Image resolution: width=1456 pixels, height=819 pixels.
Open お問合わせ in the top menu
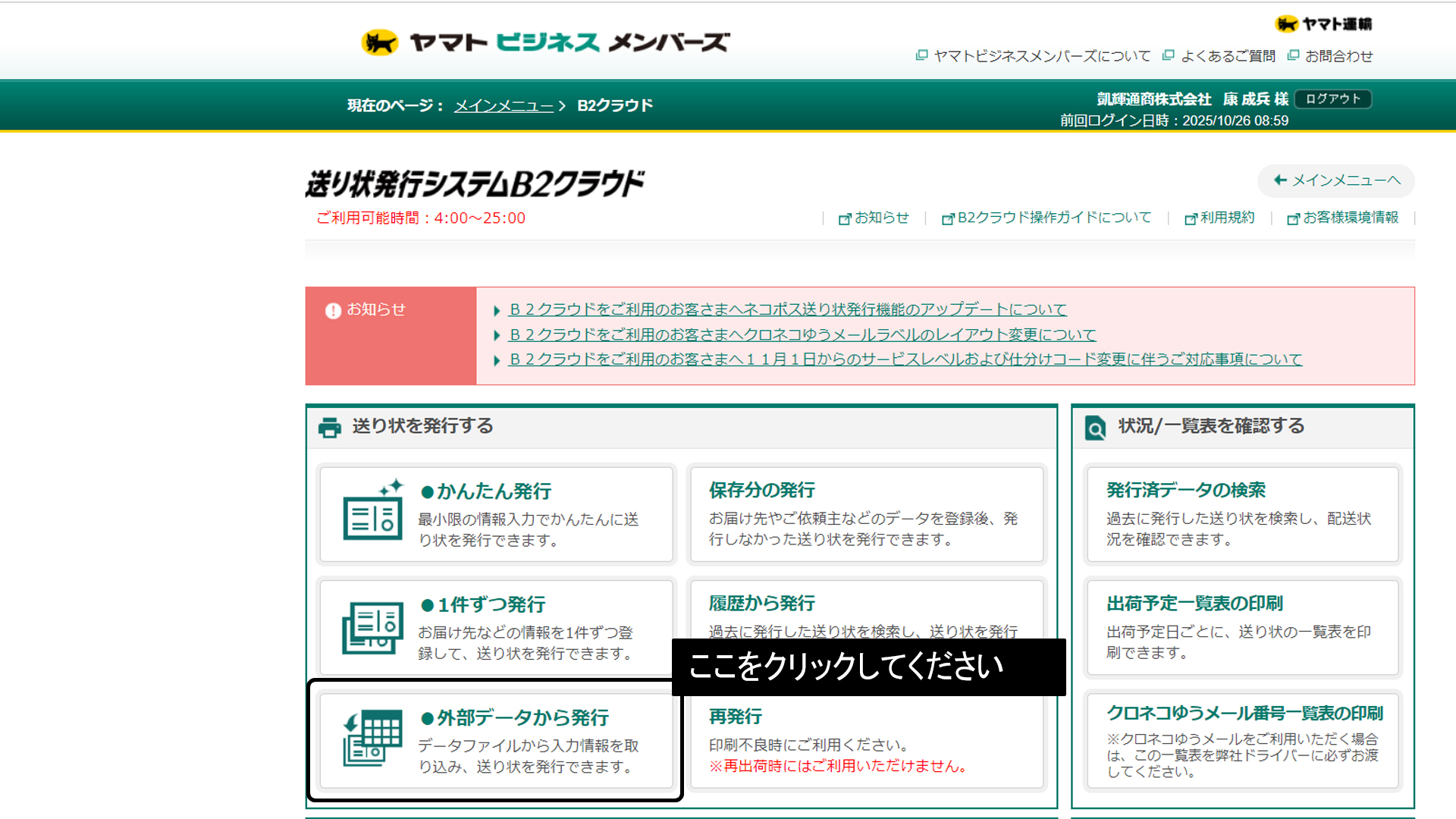pos(1338,56)
